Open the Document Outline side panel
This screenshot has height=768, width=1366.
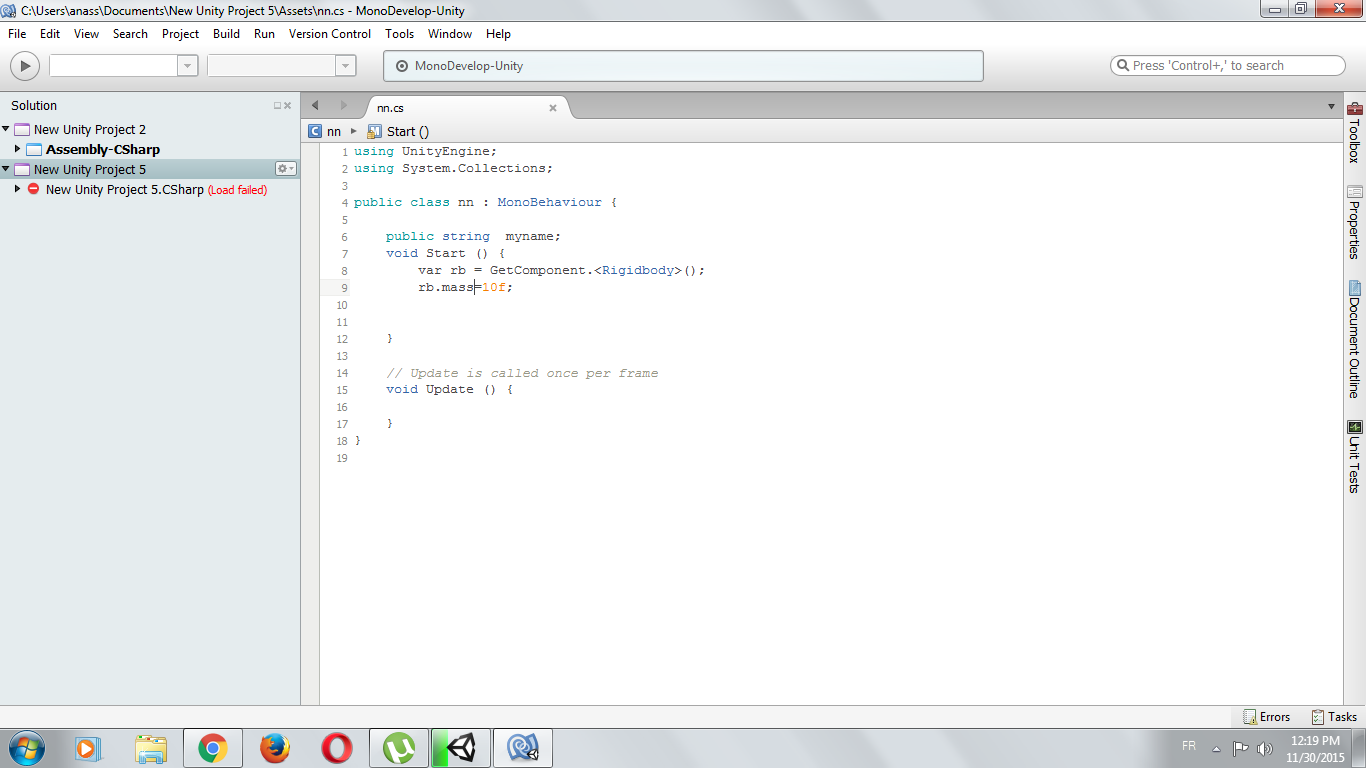coord(1355,340)
